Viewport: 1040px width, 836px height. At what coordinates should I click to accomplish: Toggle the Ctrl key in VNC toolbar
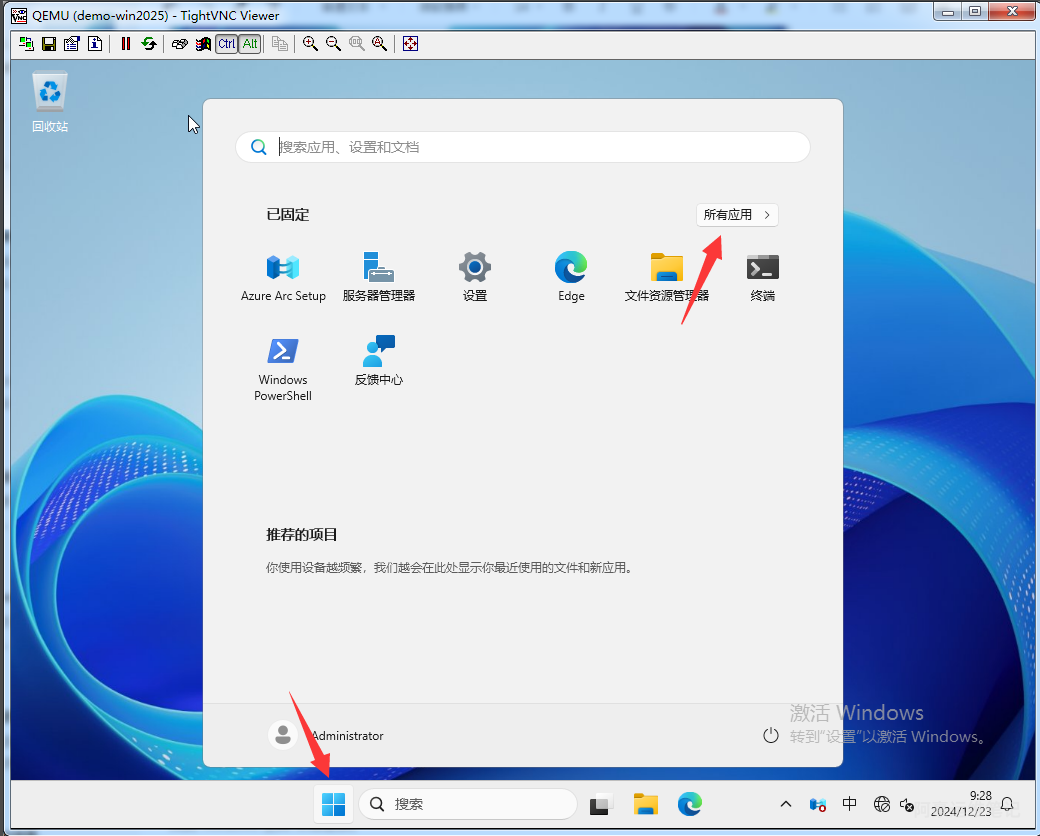pos(226,44)
